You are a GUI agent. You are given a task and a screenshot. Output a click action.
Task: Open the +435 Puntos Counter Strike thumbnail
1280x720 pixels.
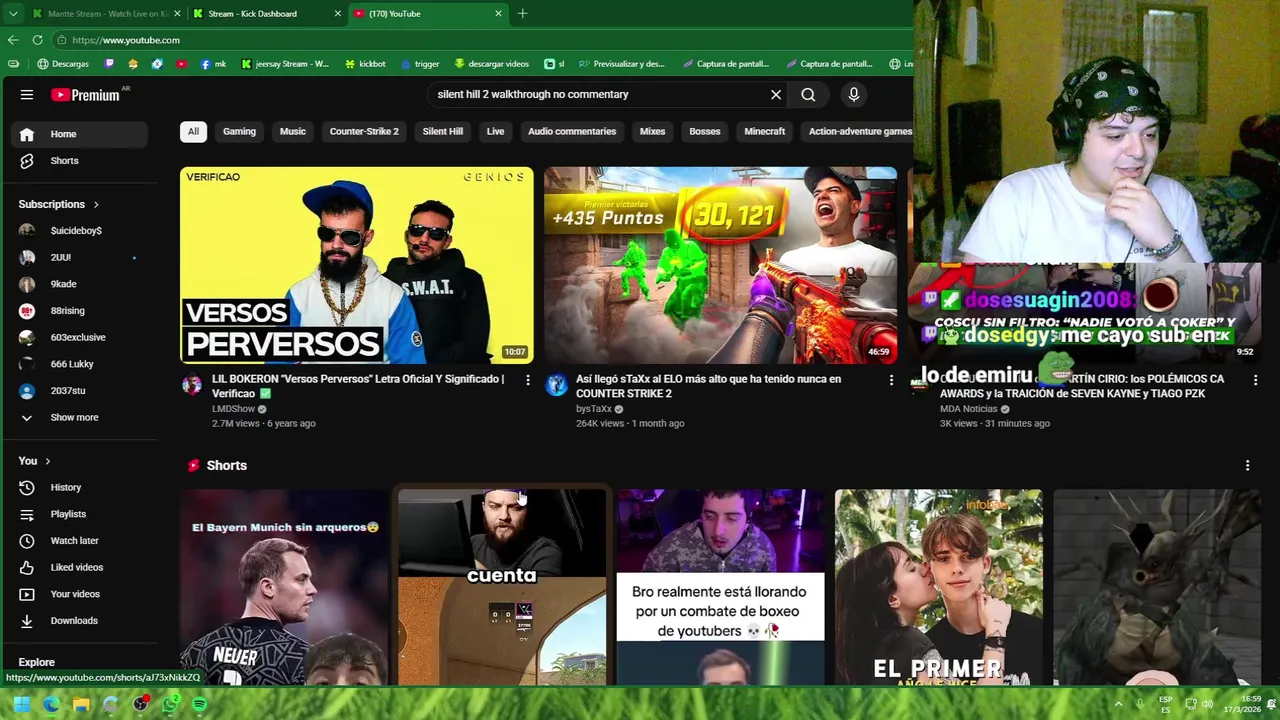(x=720, y=265)
